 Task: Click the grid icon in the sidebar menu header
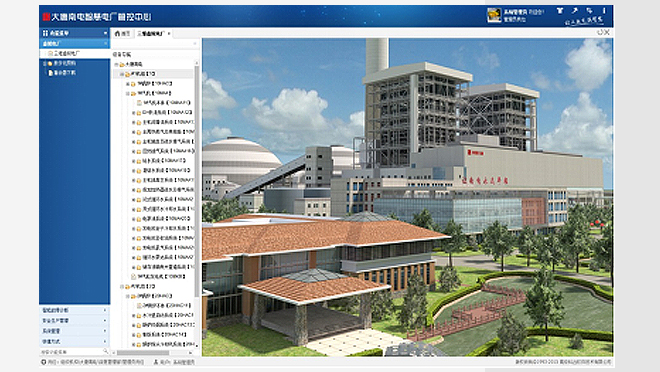[45, 33]
